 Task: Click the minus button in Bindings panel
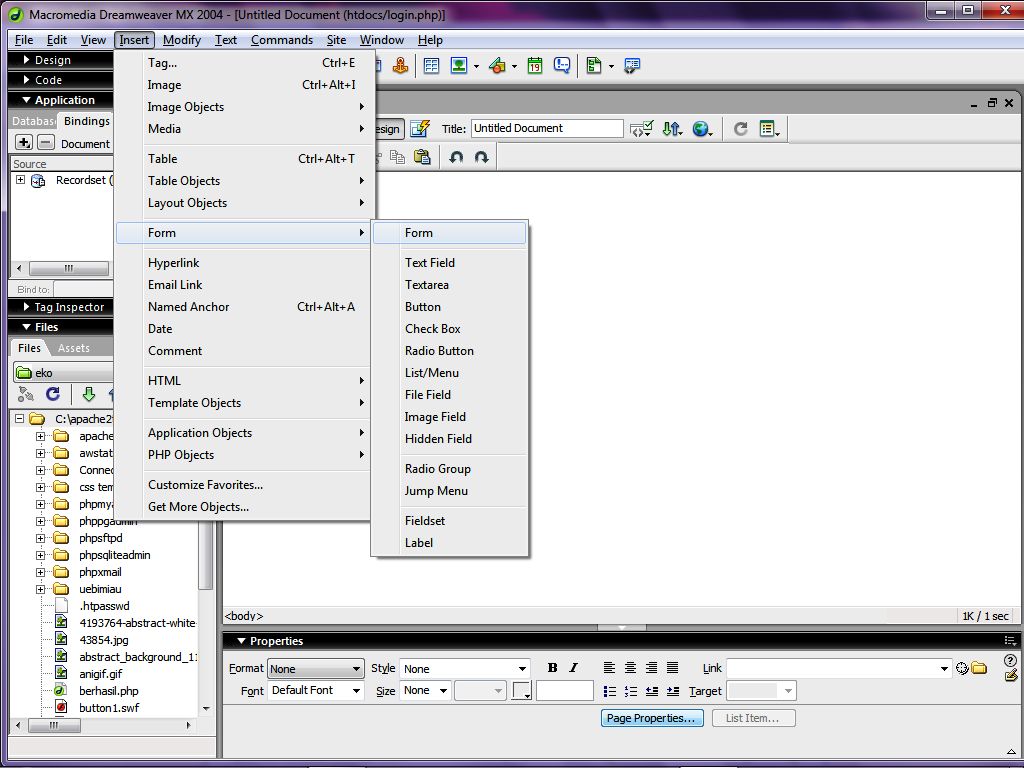coord(46,142)
